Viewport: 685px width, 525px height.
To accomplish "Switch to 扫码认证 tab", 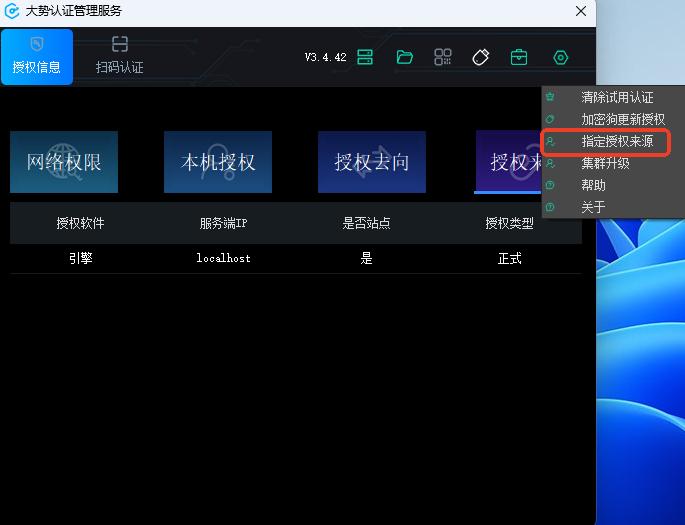I will 120,57.
